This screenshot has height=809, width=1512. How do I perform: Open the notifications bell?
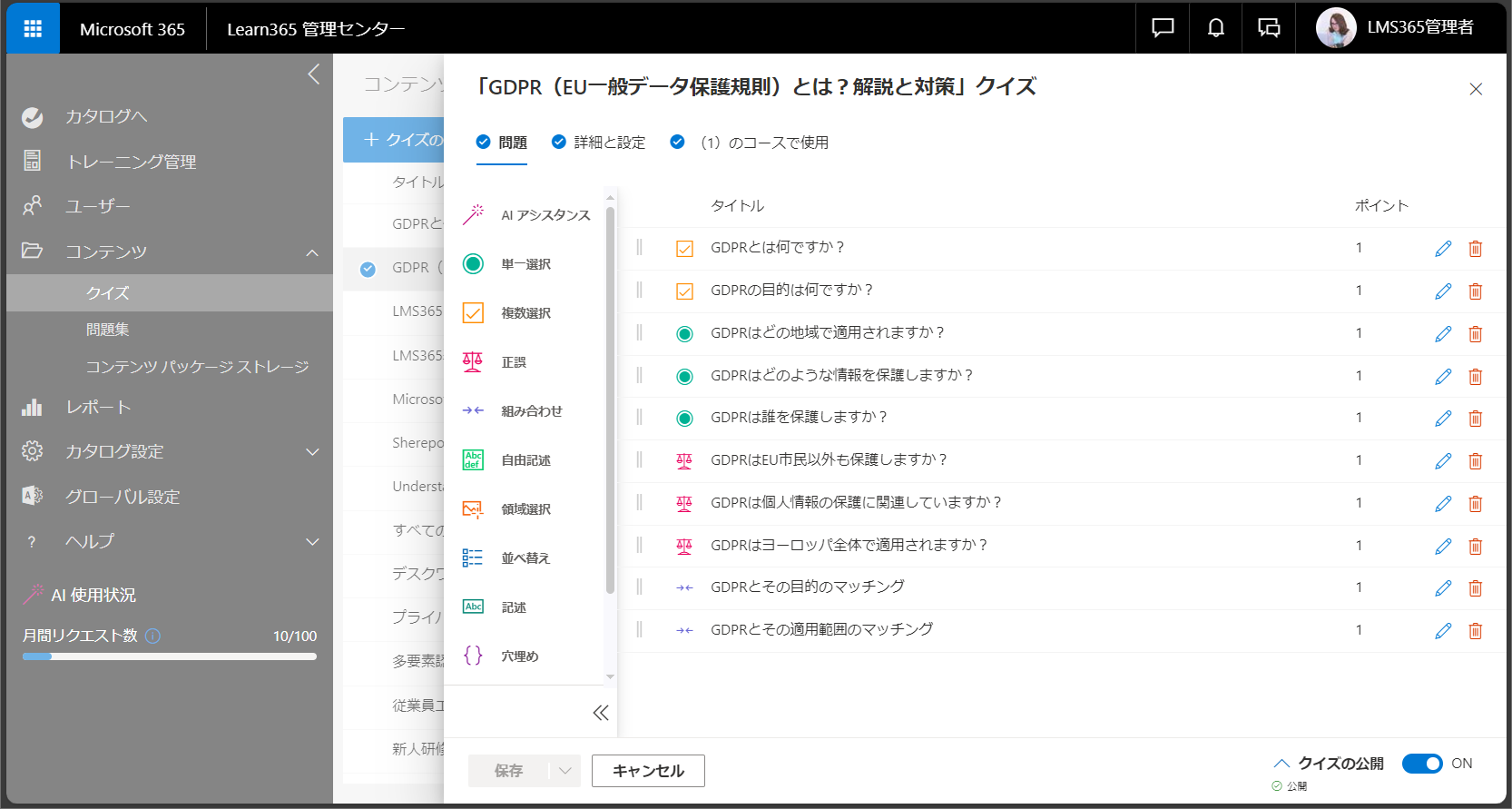(x=1216, y=28)
